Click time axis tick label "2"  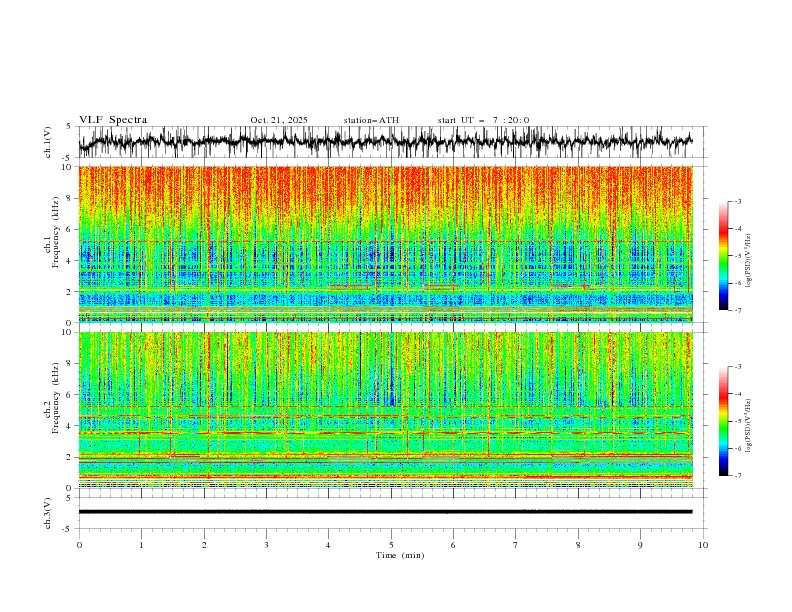[x=204, y=545]
